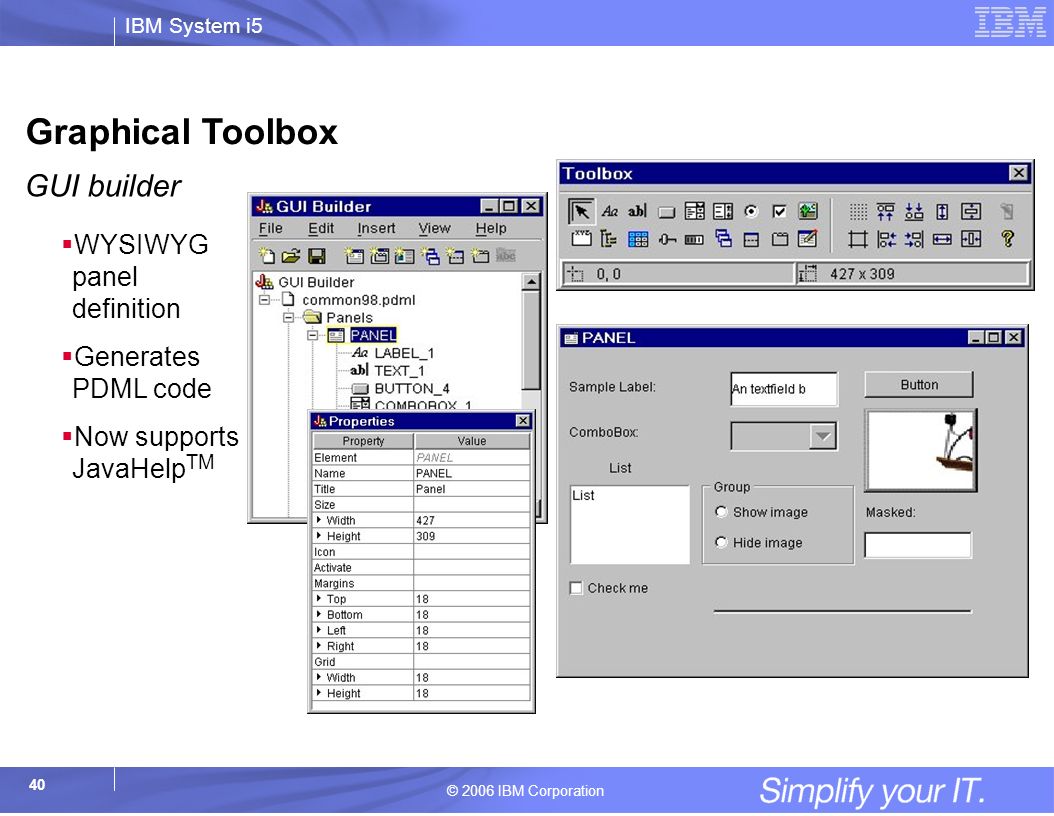Image resolution: width=1054 pixels, height=816 pixels.
Task: Select the Show image radio button
Action: (721, 512)
